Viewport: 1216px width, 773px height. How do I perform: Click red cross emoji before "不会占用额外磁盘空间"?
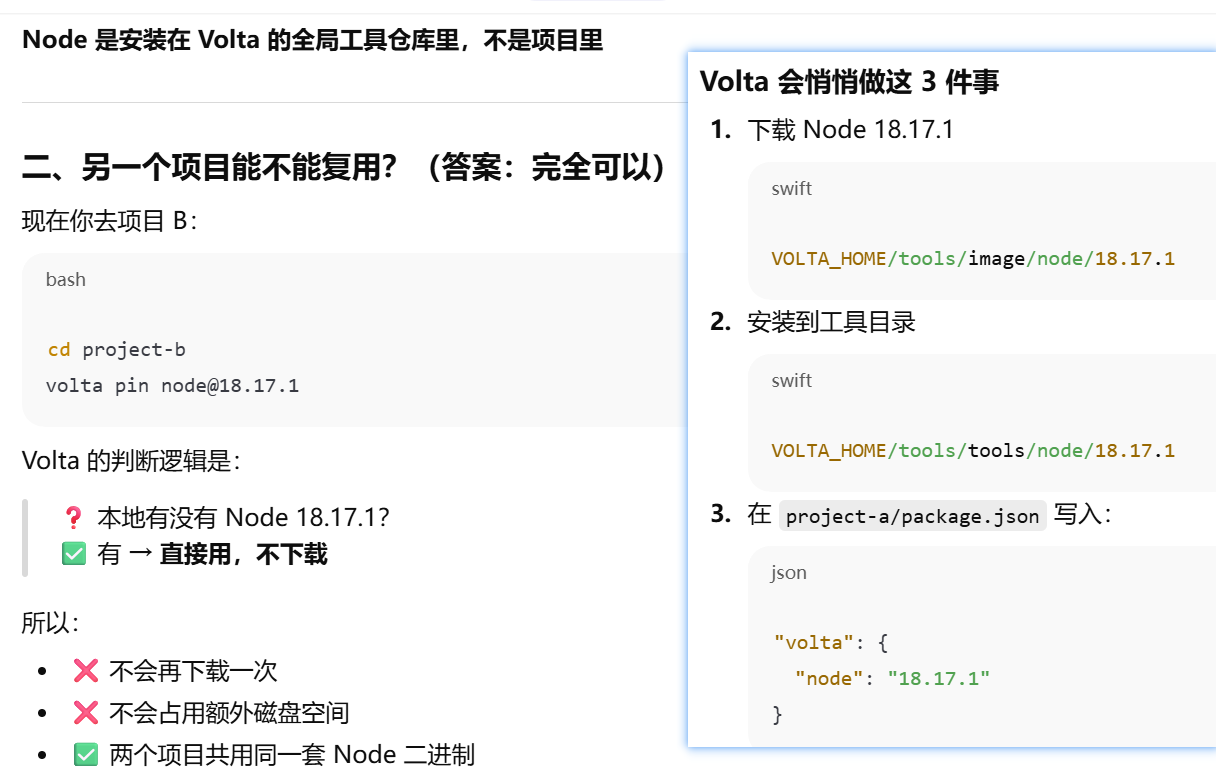coord(86,713)
